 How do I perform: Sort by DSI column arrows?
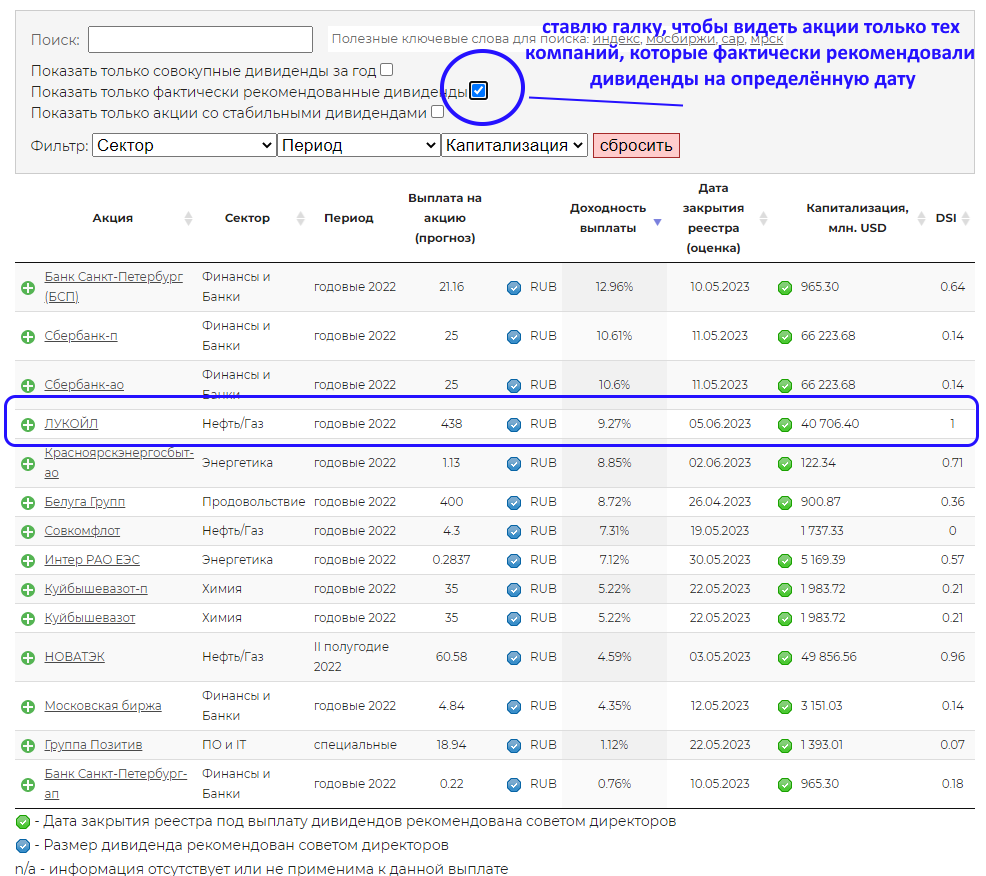966,218
